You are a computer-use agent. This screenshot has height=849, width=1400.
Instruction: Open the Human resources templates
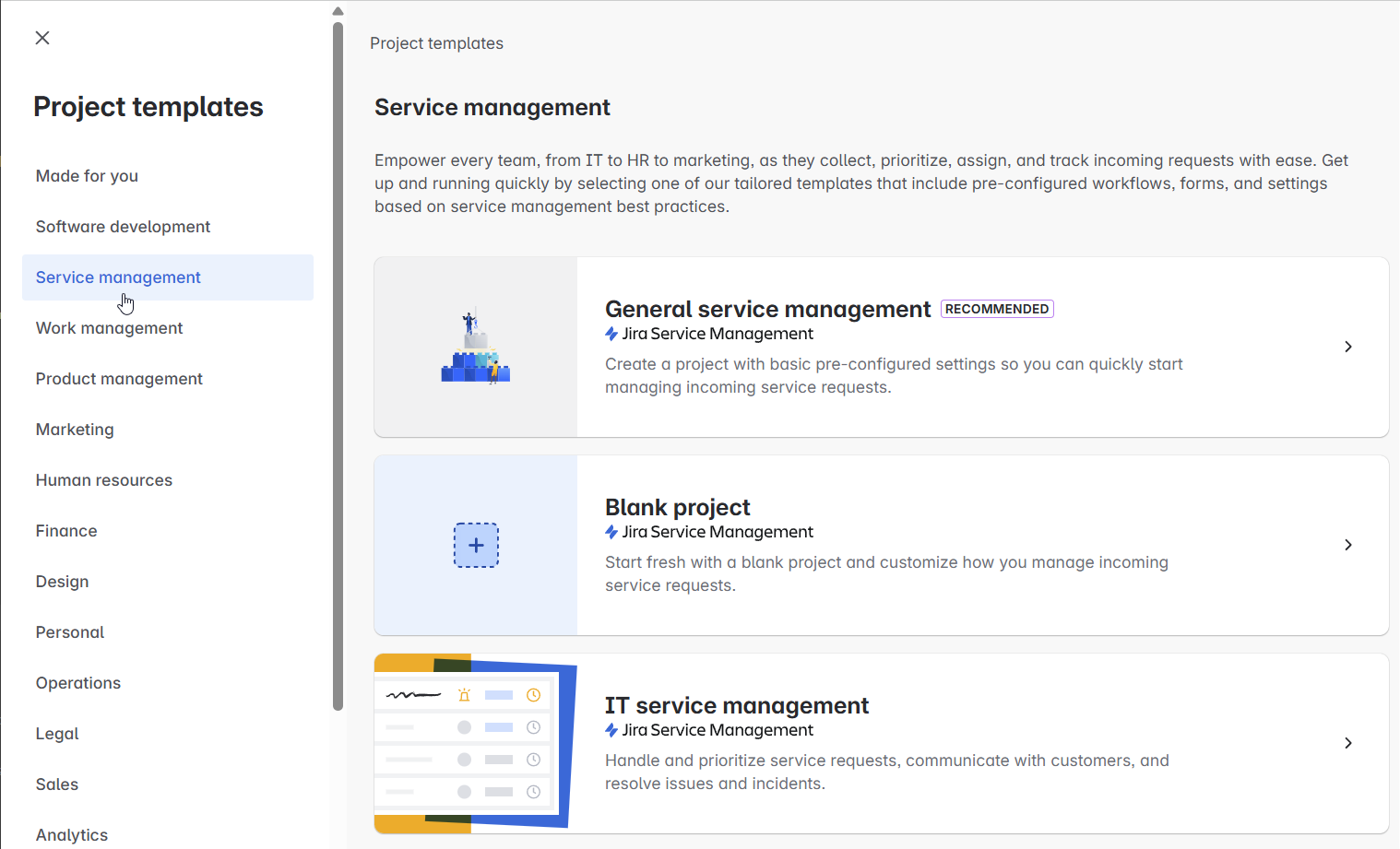103,479
